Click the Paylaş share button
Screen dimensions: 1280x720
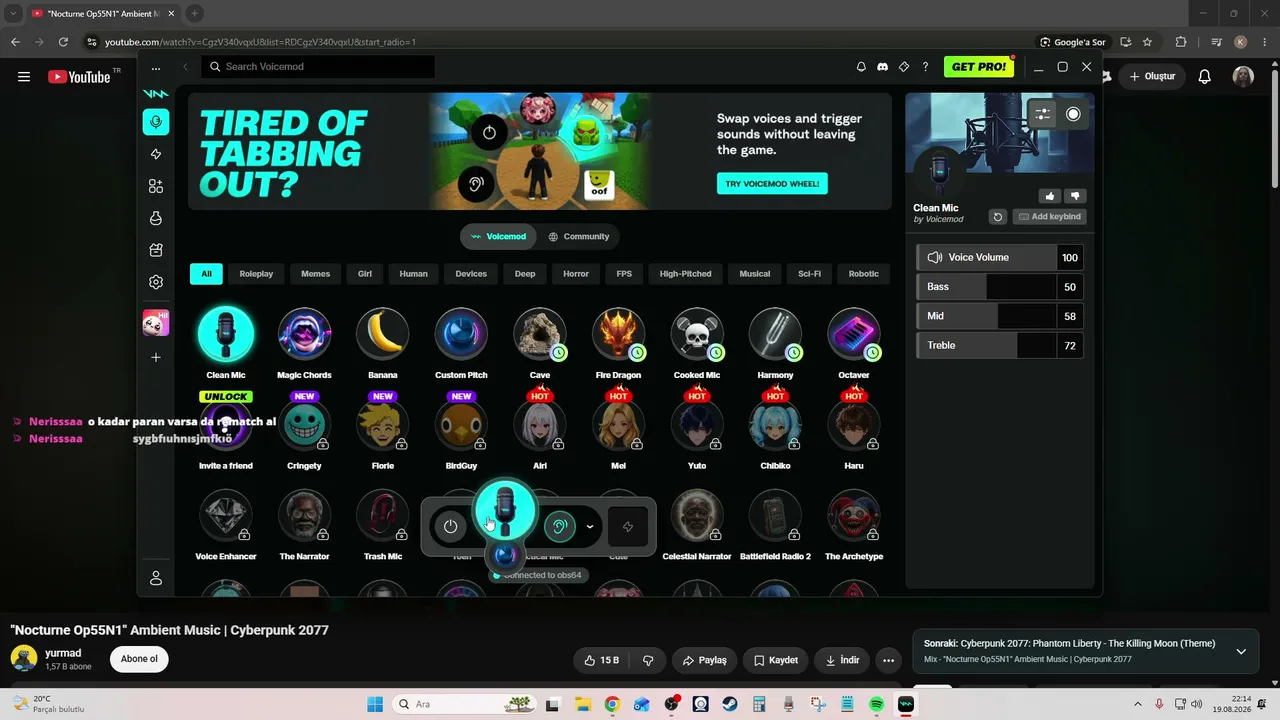(x=704, y=660)
